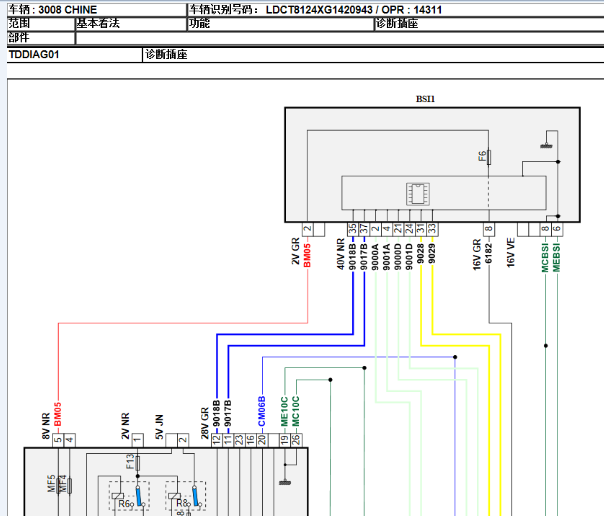Click pin 37 on BSI1 connector
This screenshot has width=604, height=516.
364,230
